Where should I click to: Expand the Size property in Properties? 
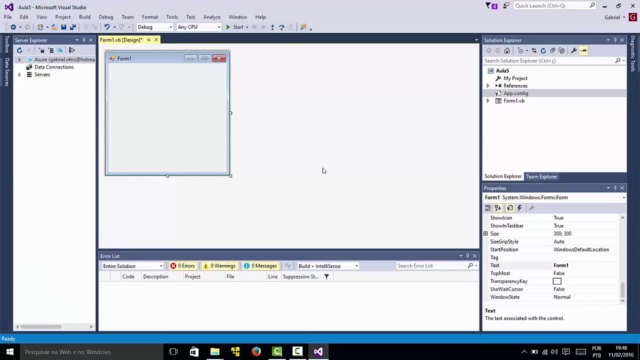coord(486,233)
